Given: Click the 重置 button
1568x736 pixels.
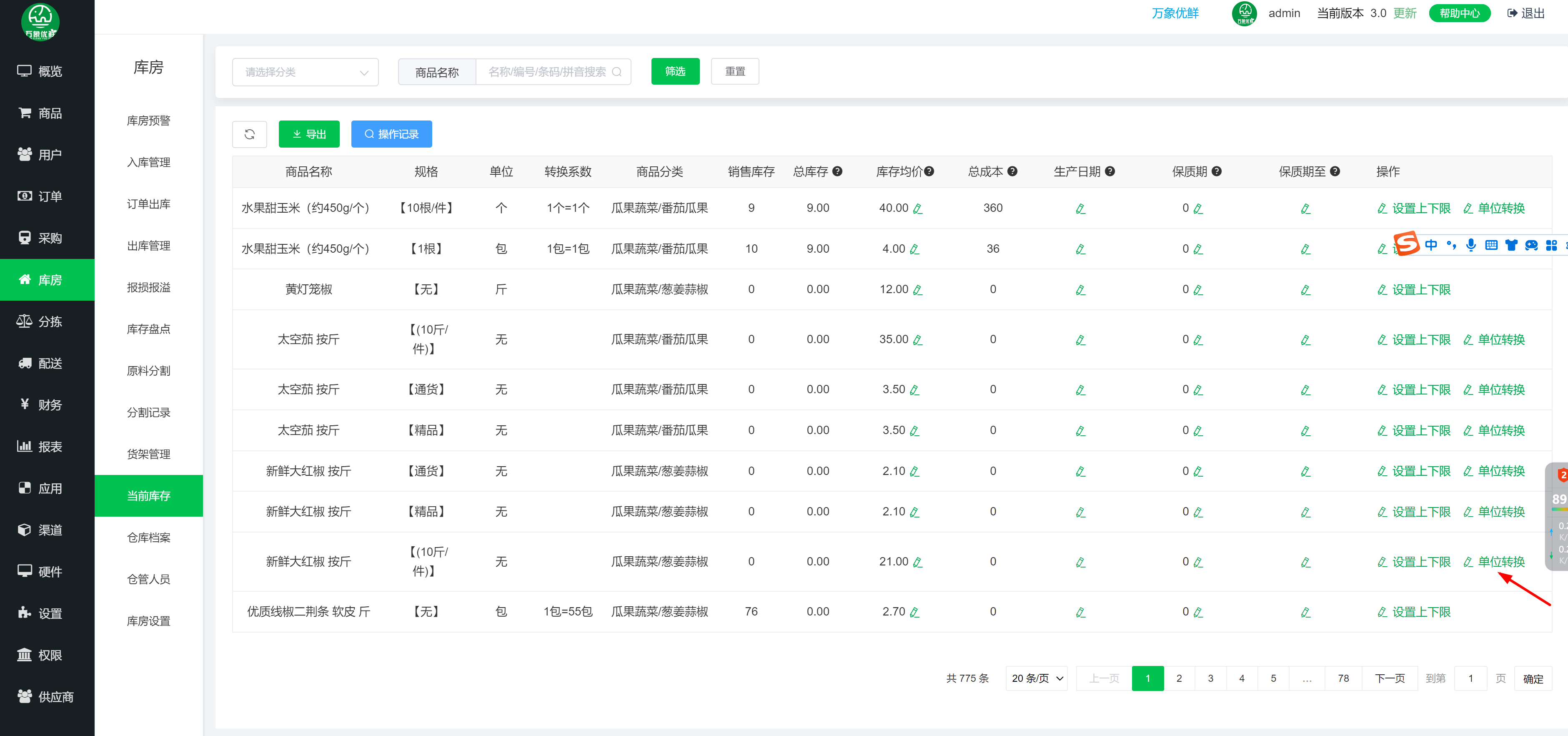Looking at the screenshot, I should pos(735,72).
